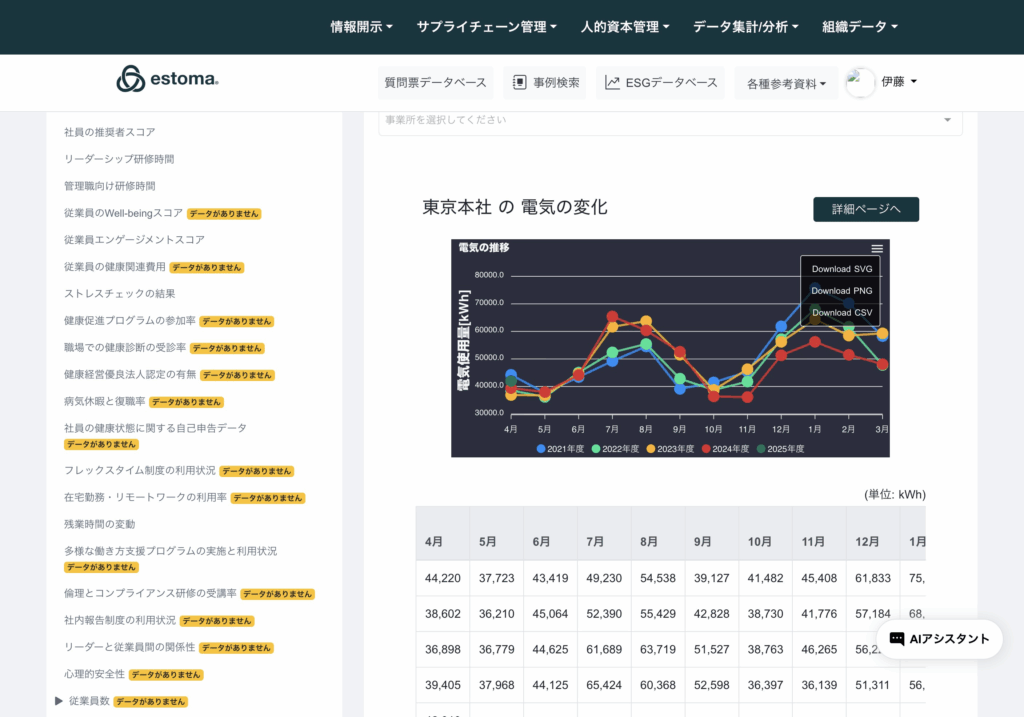Open the 情報開示 menu
Viewport: 1024px width, 717px height.
click(x=361, y=27)
